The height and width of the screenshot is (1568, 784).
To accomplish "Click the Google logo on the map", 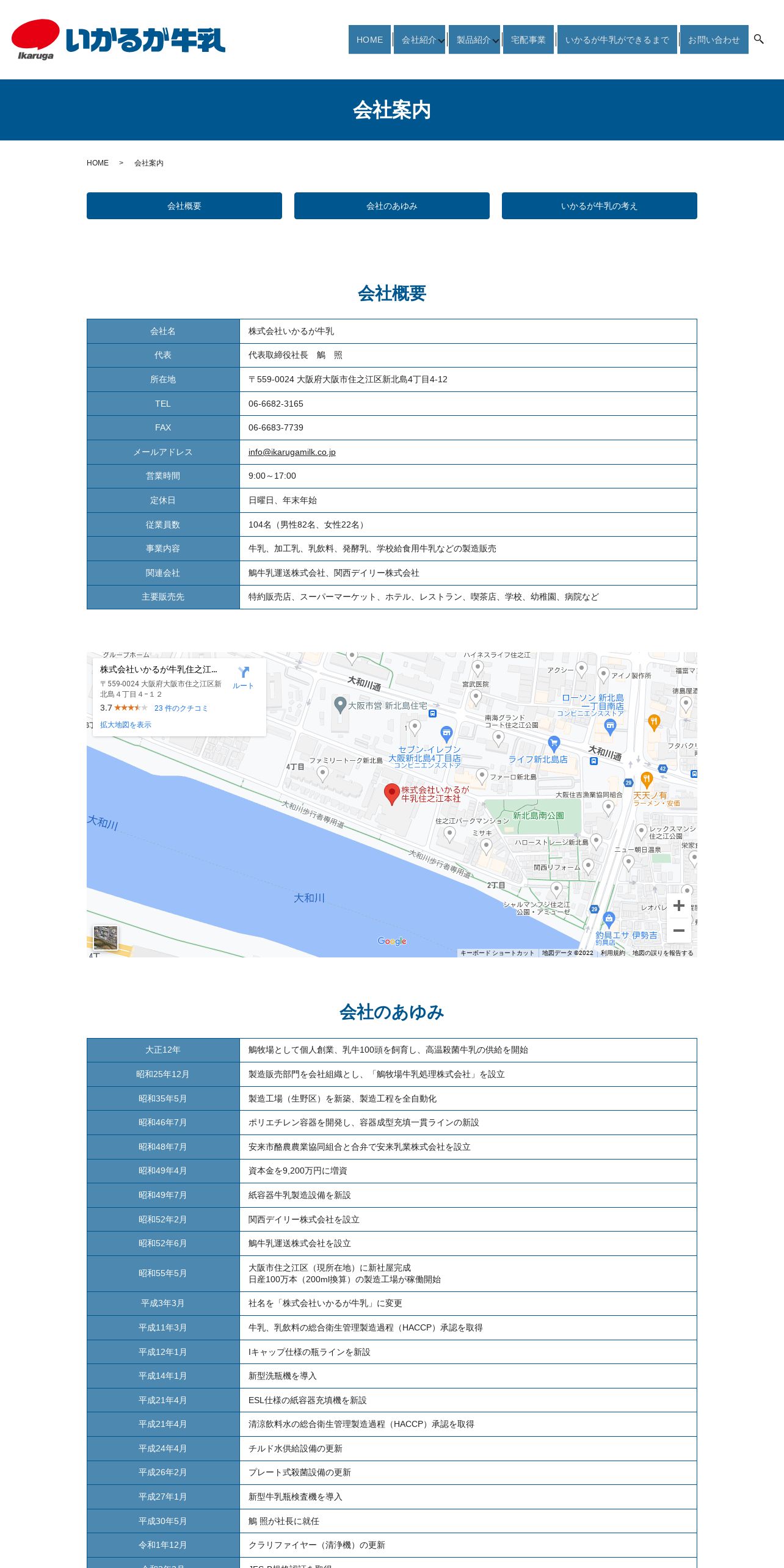I will (x=392, y=941).
